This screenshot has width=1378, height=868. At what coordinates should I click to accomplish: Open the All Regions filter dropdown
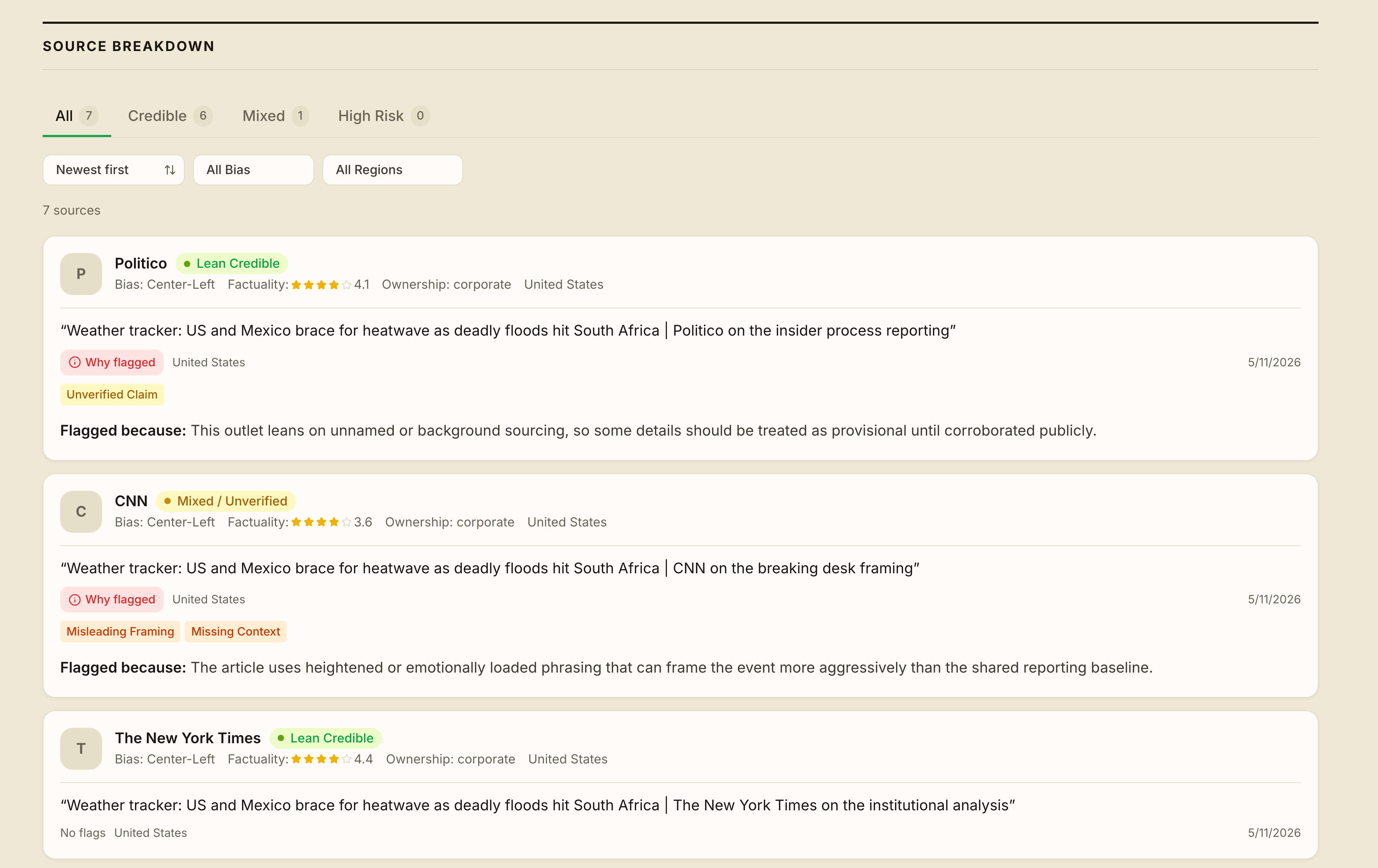(x=392, y=170)
